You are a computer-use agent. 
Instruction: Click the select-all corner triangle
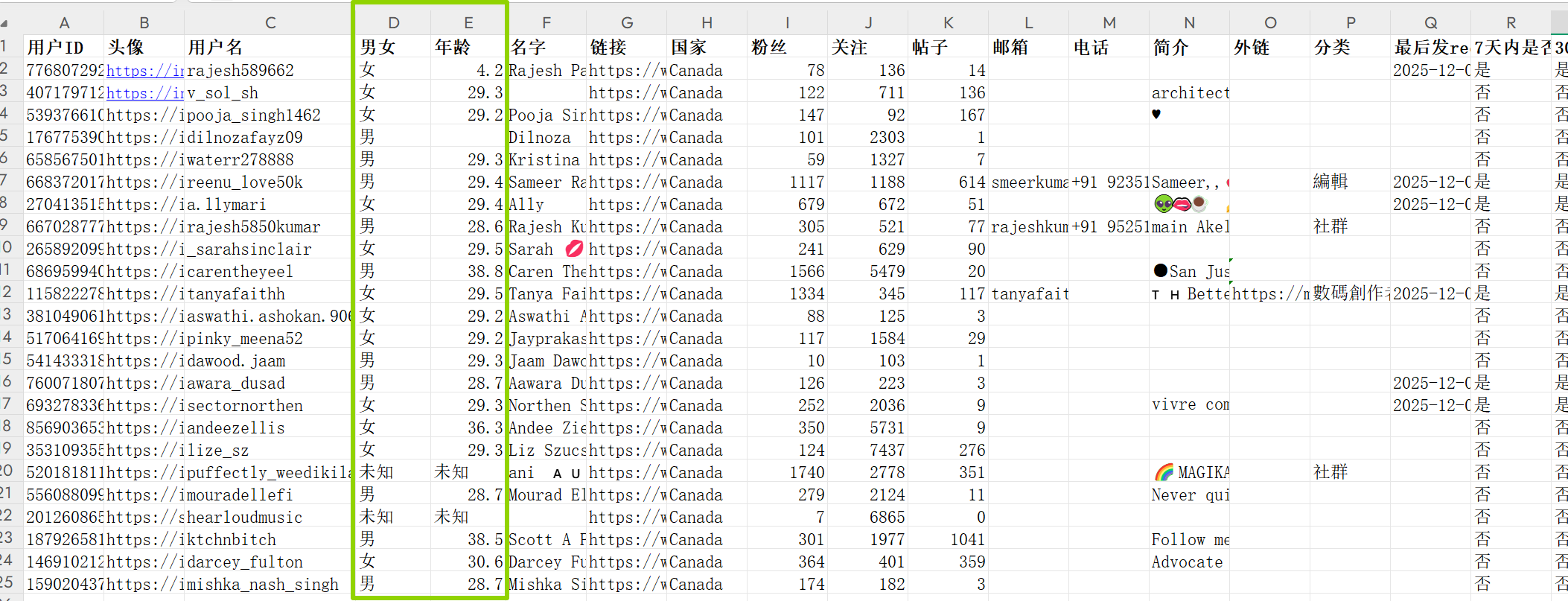click(x=6, y=23)
